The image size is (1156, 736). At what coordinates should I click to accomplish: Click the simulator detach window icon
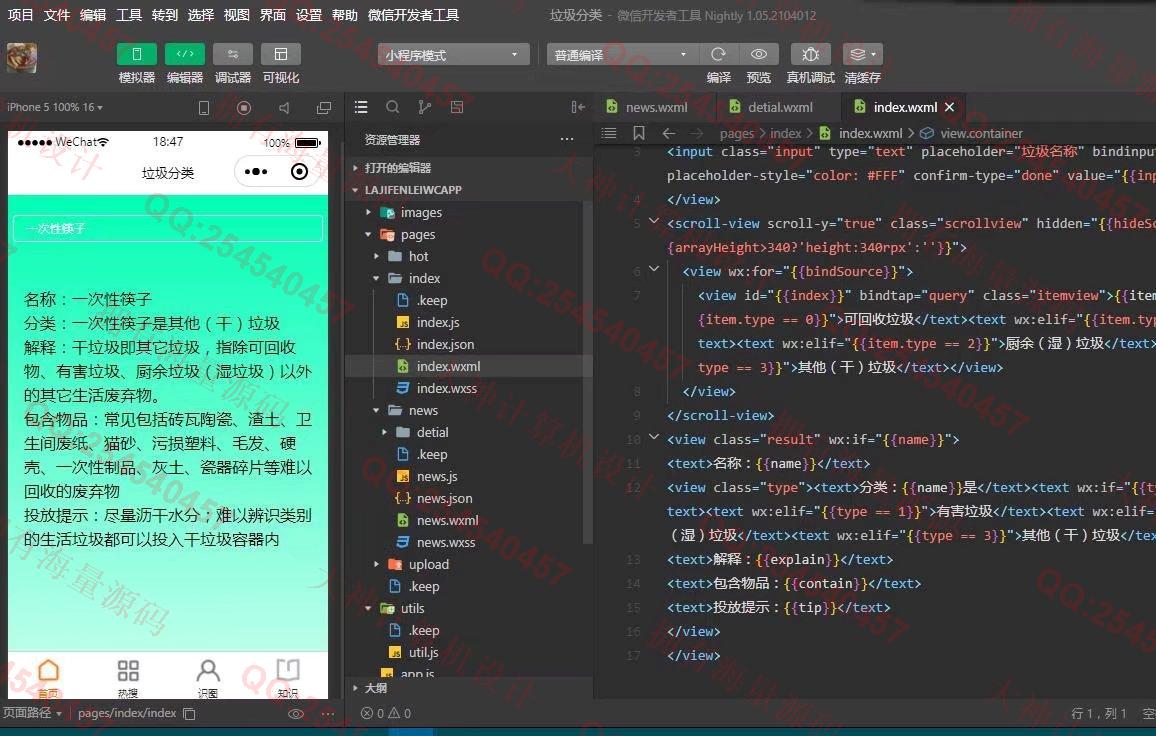pos(324,108)
